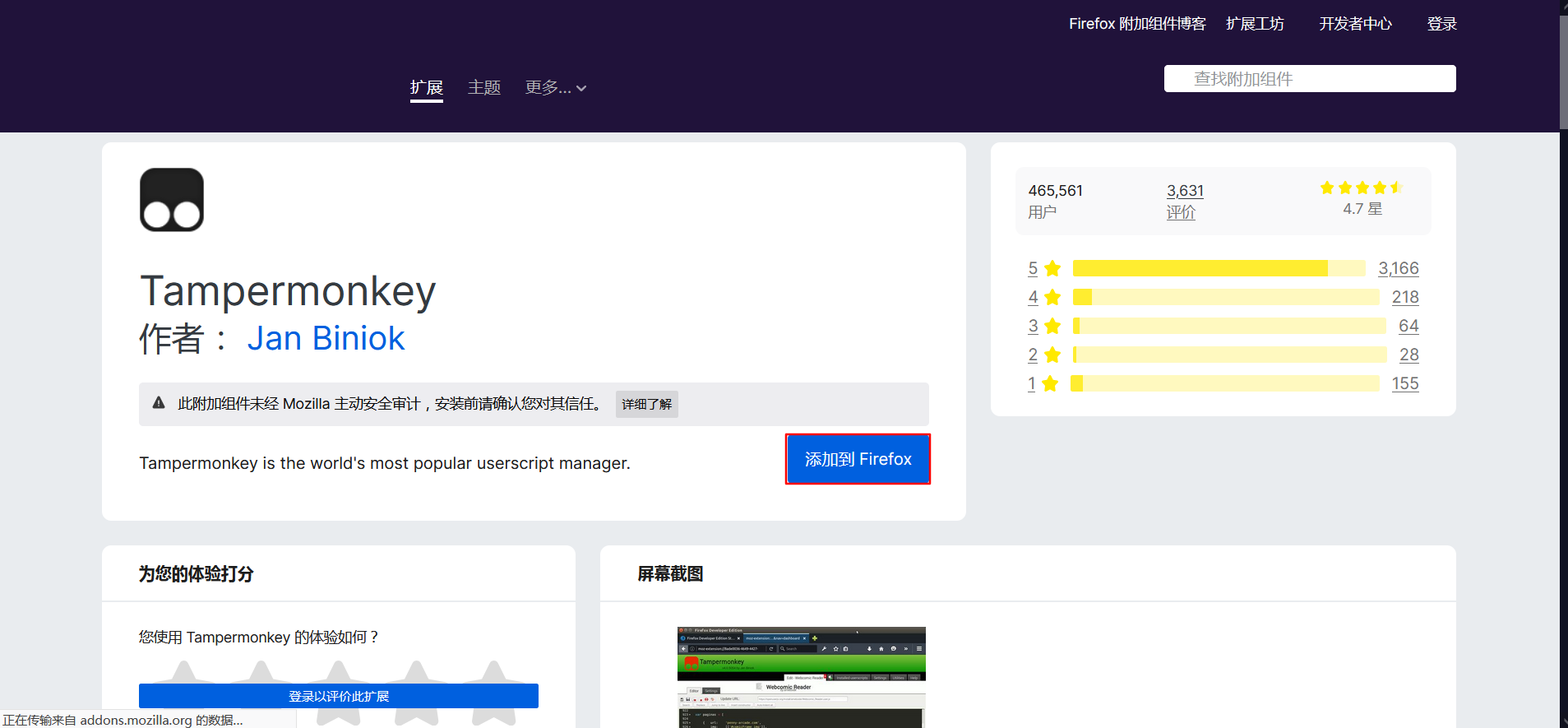Click the star icon in the 4-star rating row
This screenshot has width=1568, height=728.
click(x=1052, y=297)
